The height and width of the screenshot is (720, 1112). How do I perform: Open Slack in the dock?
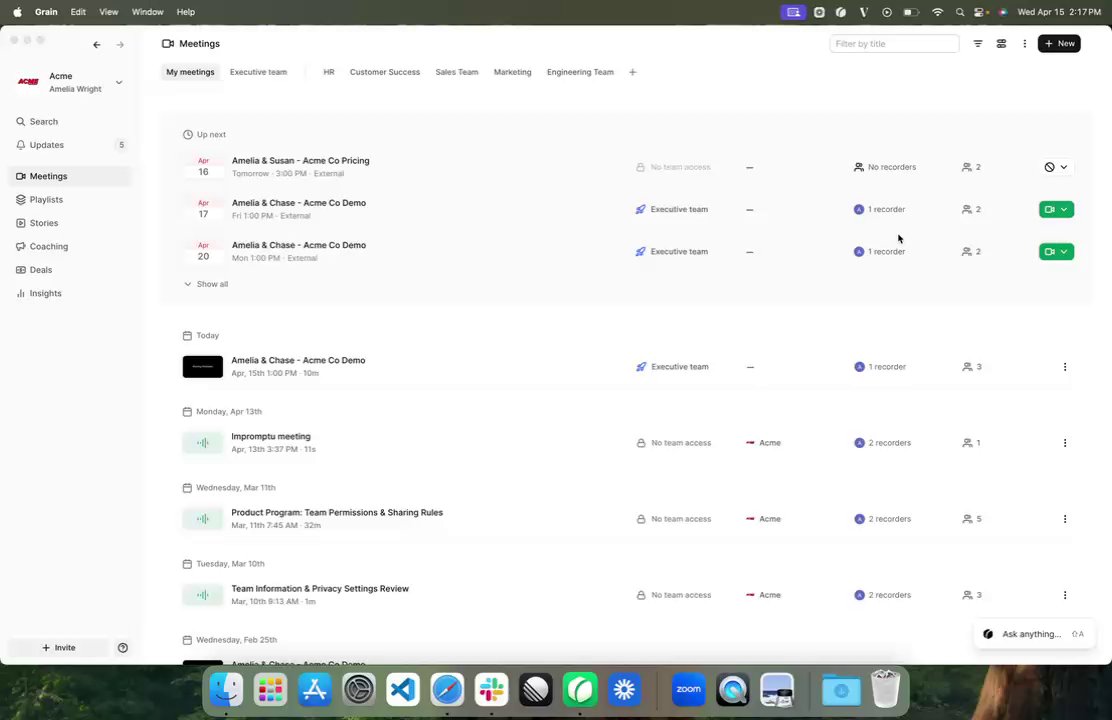click(x=491, y=689)
